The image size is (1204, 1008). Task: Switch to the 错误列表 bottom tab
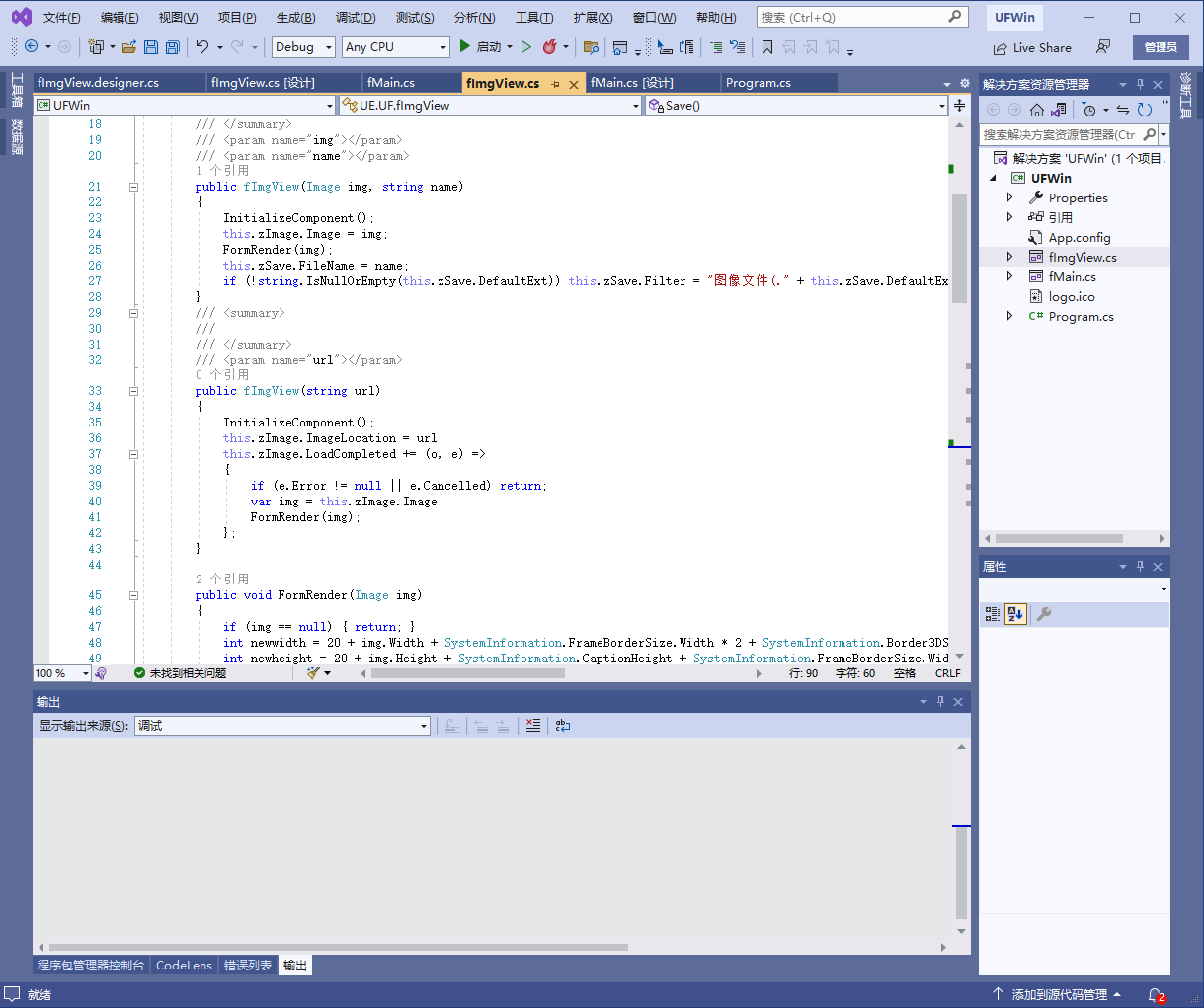247,965
